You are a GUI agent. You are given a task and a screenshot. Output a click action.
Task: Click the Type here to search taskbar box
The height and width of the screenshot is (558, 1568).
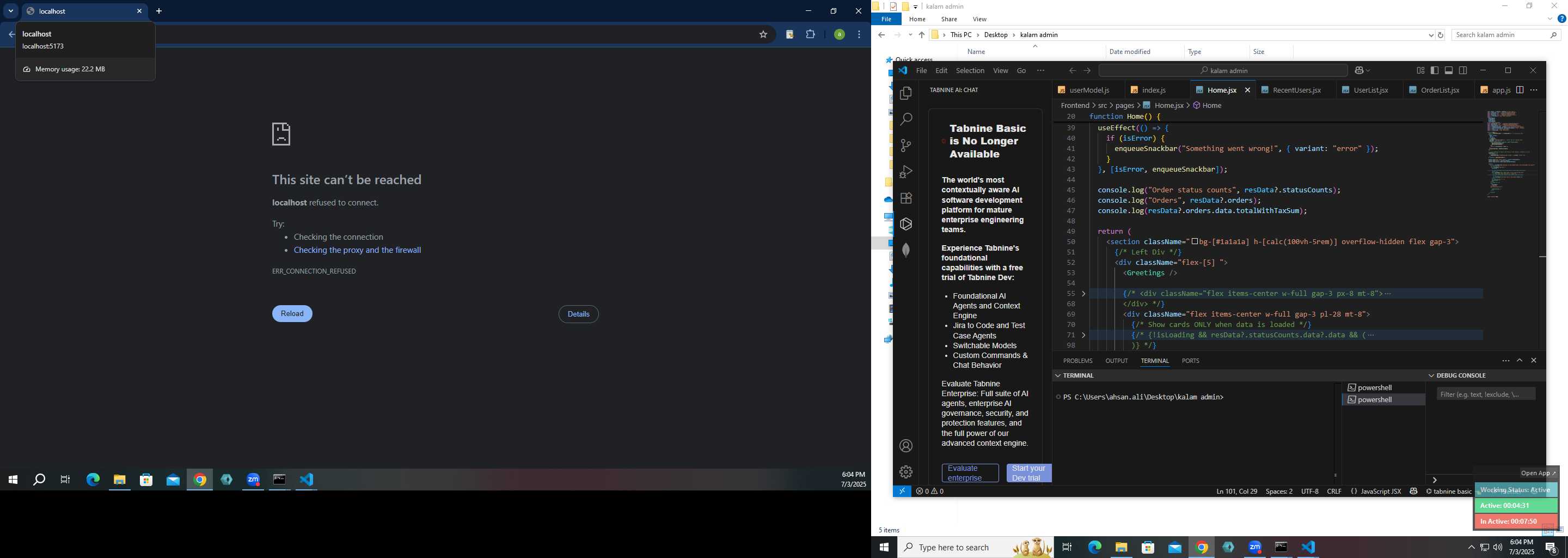(x=976, y=548)
